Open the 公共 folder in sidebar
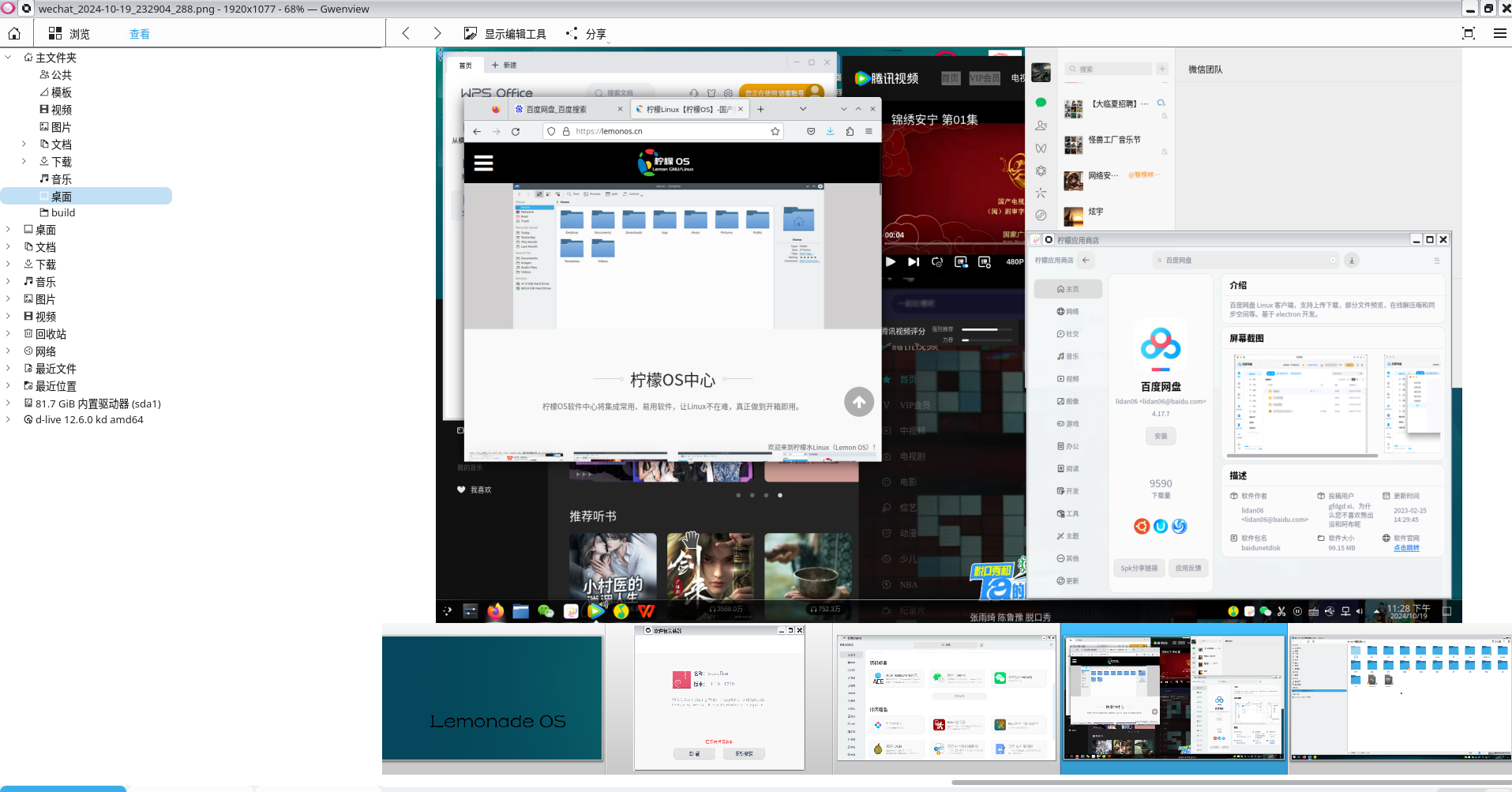The image size is (1512, 792). pos(62,75)
